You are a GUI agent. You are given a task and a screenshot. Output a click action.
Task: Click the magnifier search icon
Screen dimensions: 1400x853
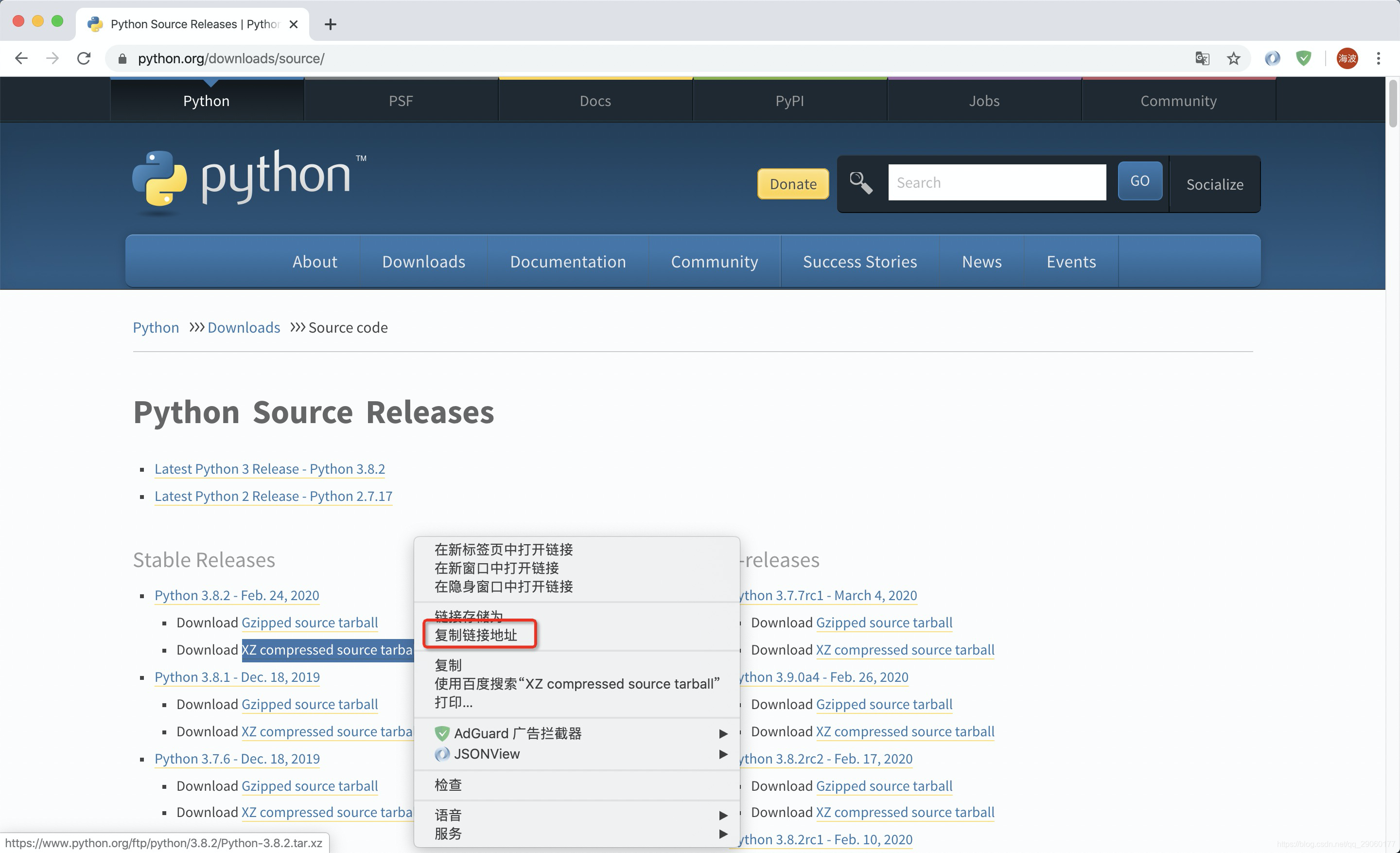tap(860, 183)
